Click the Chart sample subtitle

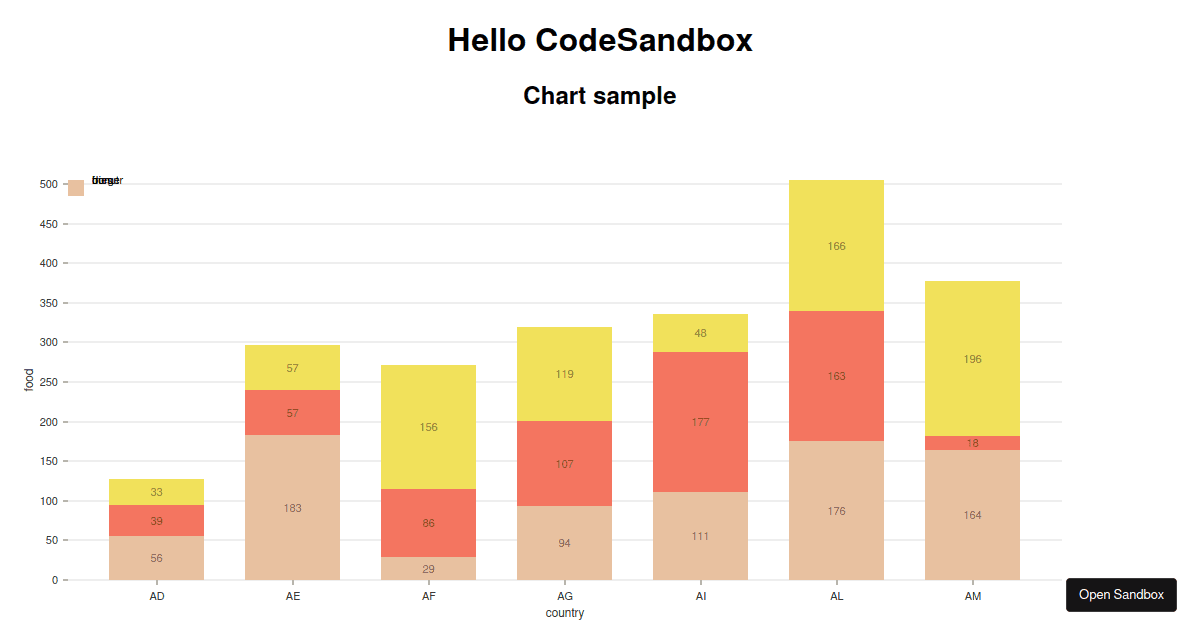click(x=599, y=95)
